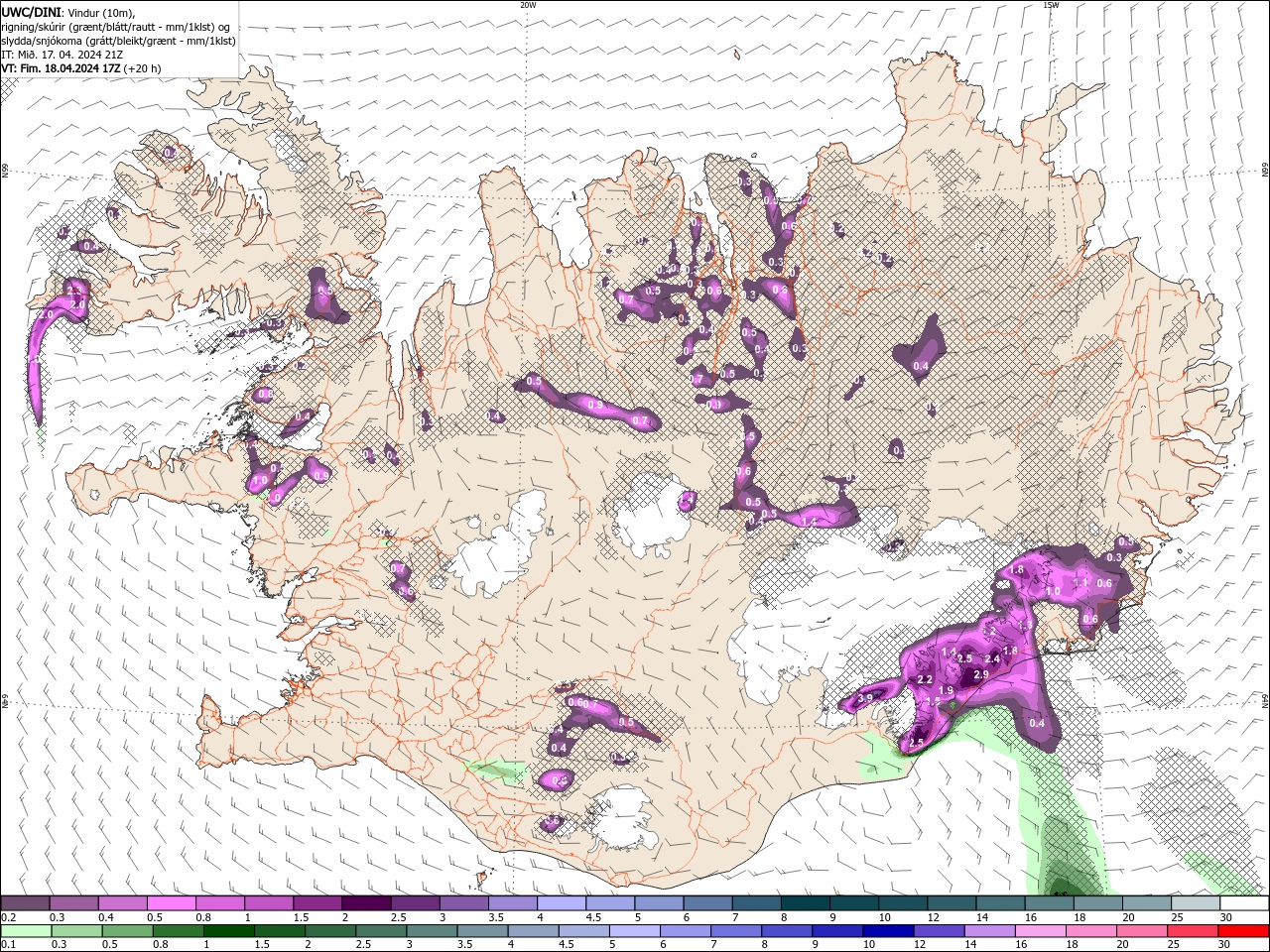Screen dimensions: 1270x952
Task: Click the light lavender 4 swatch in the upper scale
Action: tap(561, 903)
